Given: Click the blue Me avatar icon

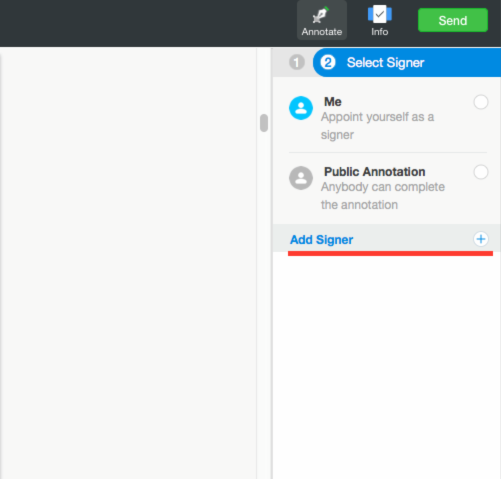Looking at the screenshot, I should coord(301,108).
